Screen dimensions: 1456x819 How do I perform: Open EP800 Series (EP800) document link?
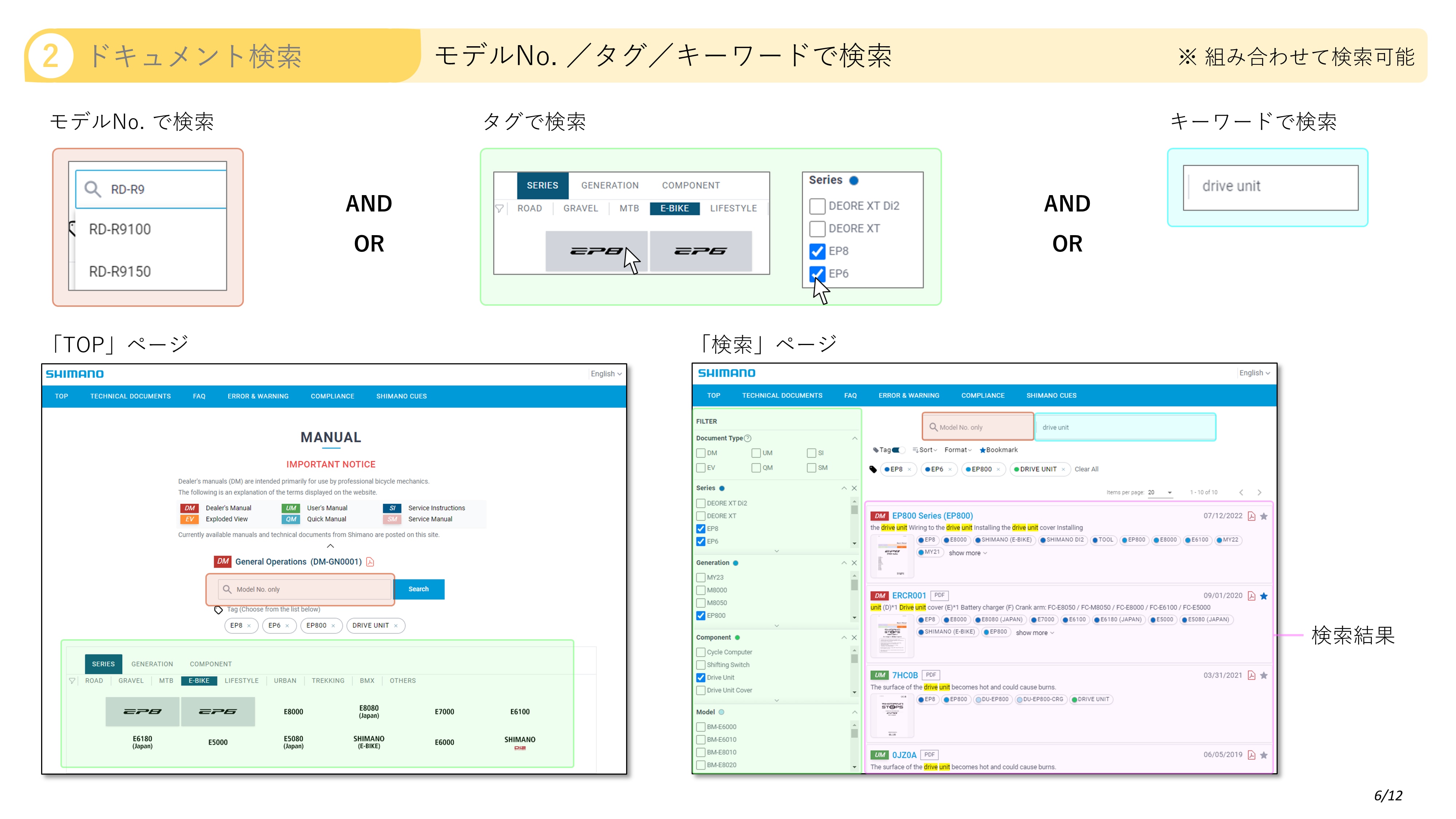(x=932, y=516)
